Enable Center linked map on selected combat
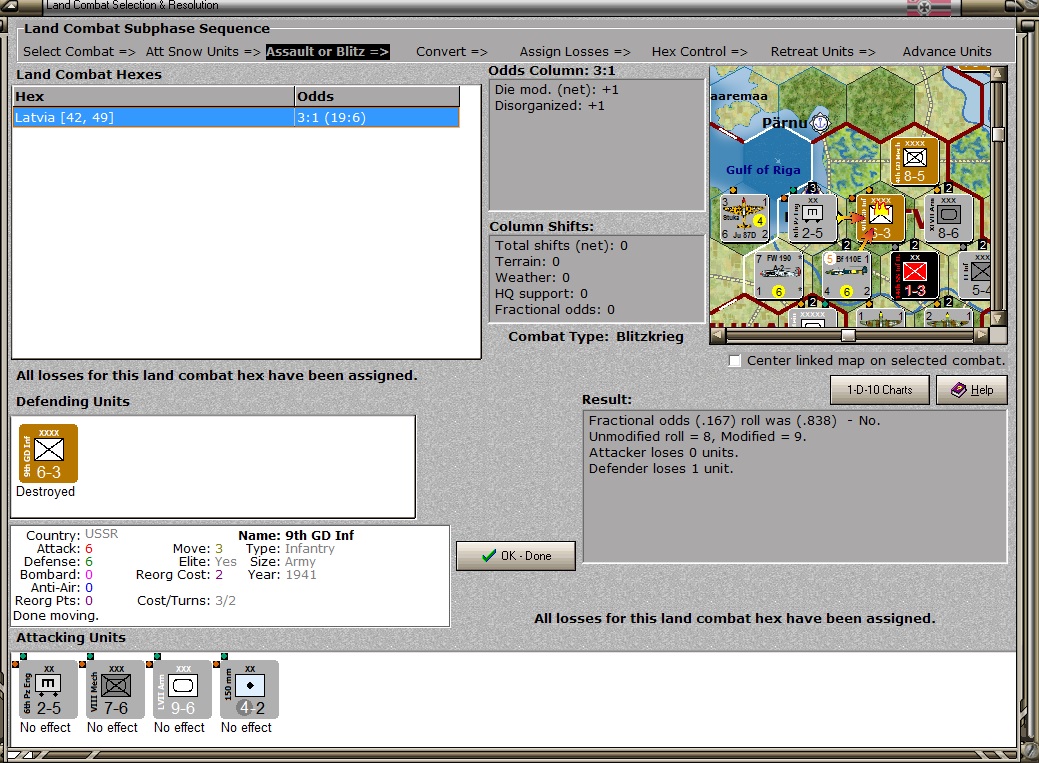The height and width of the screenshot is (763, 1039). click(734, 361)
